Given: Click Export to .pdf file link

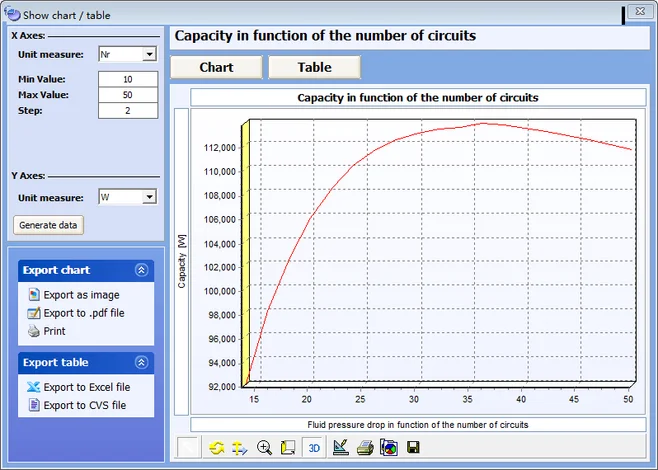Looking at the screenshot, I should 83,313.
